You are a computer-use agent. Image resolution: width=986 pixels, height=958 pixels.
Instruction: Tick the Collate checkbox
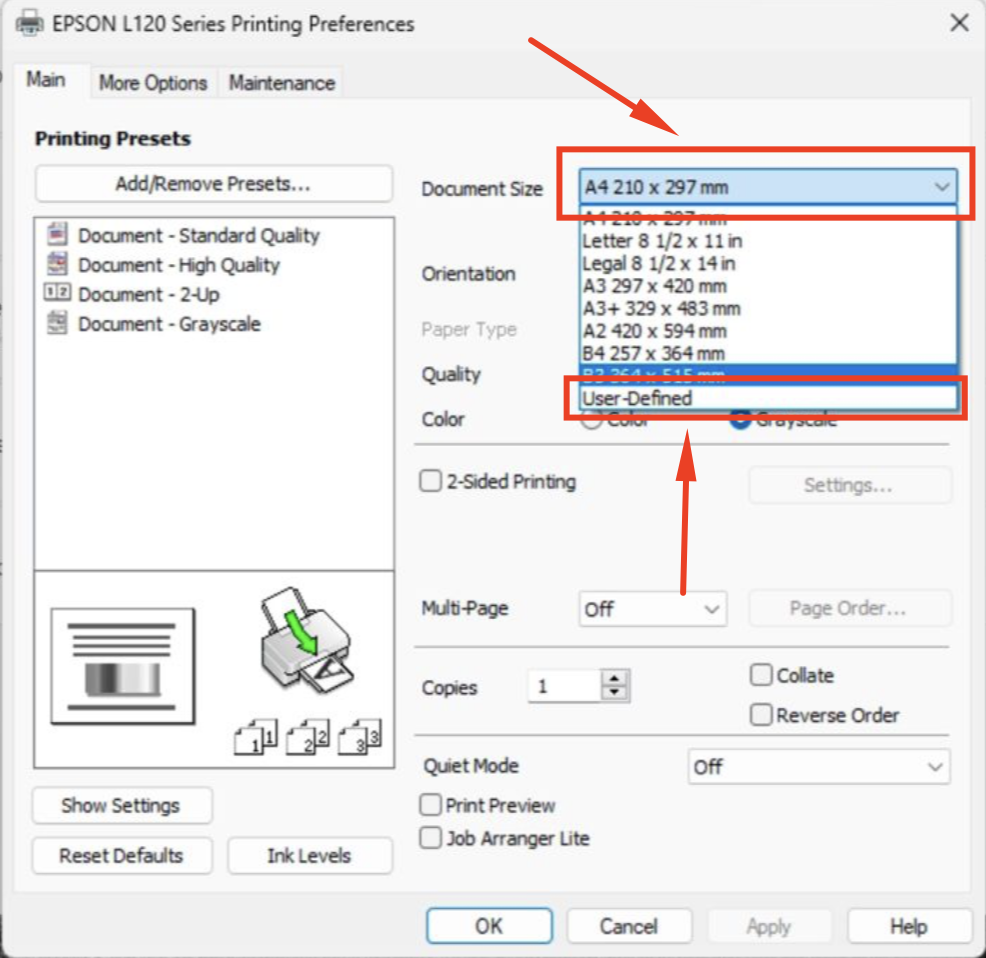click(761, 675)
